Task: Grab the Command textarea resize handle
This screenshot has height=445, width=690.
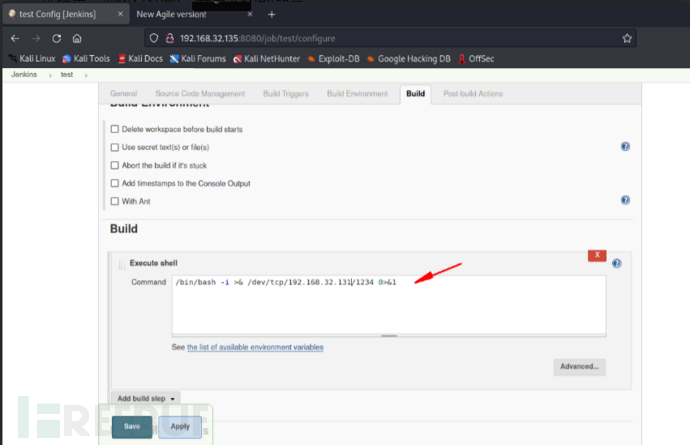Action: pyautogui.click(x=389, y=336)
